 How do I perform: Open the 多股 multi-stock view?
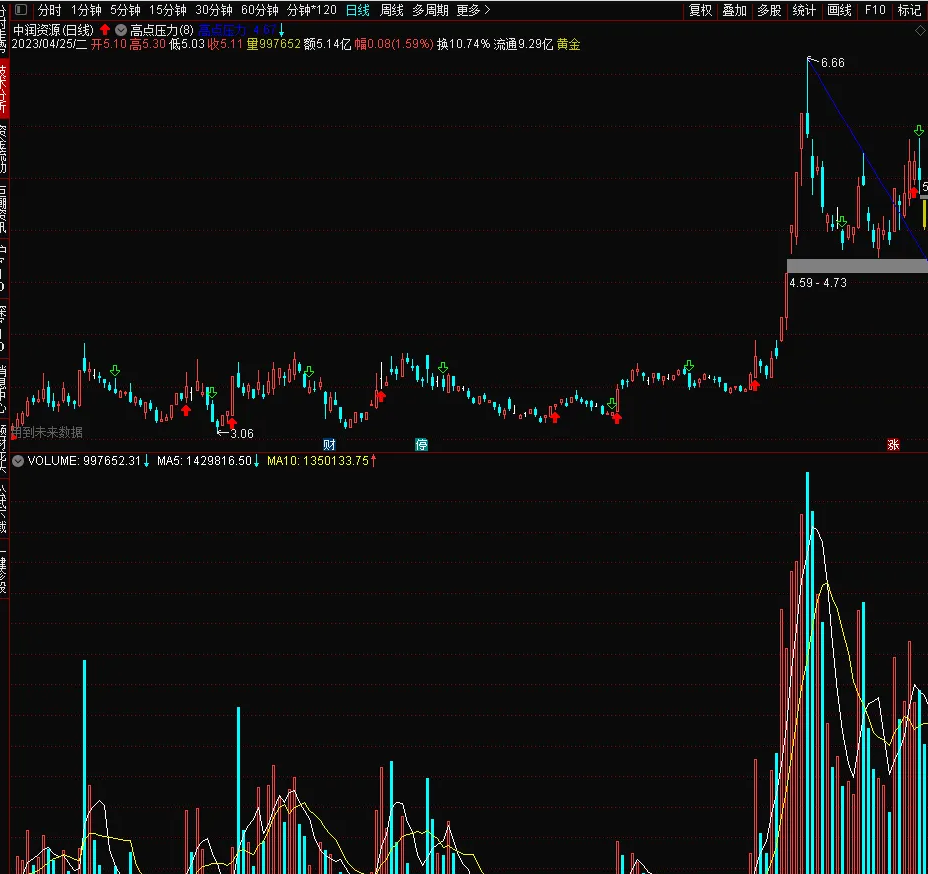pyautogui.click(x=769, y=10)
